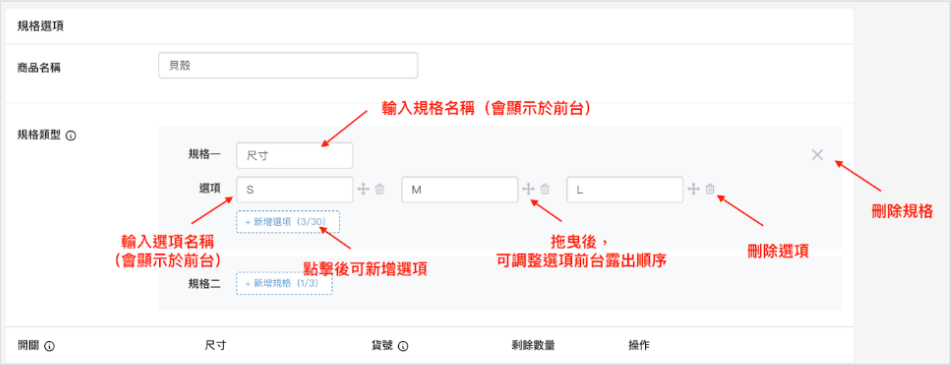Delete option L with its trash icon

(710, 189)
